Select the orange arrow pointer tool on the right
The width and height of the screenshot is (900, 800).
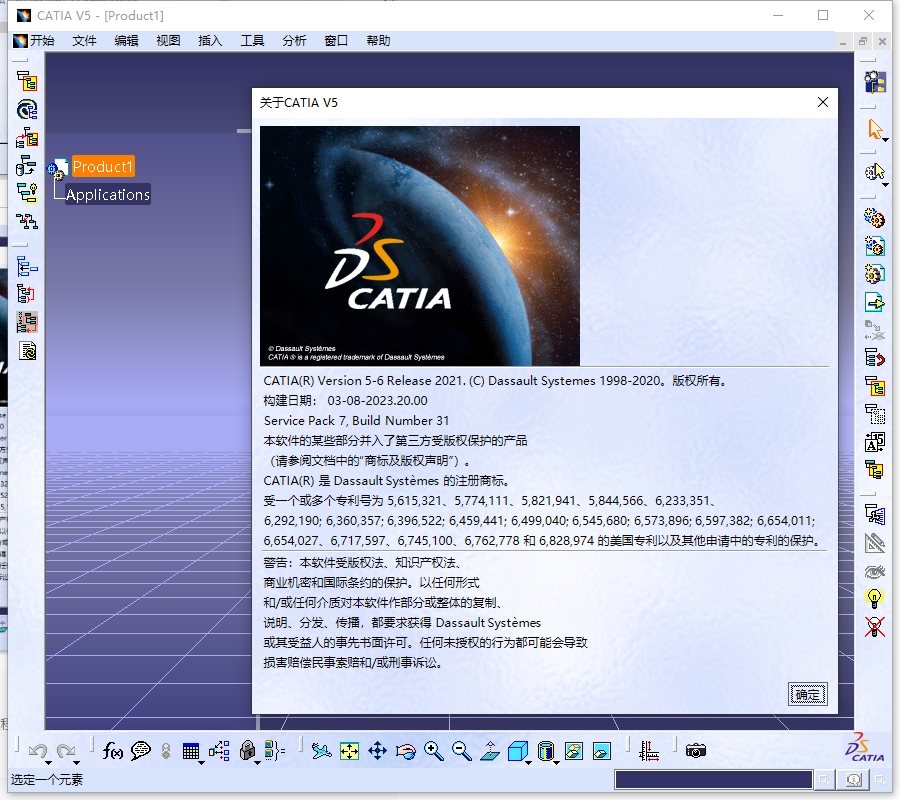pyautogui.click(x=874, y=128)
